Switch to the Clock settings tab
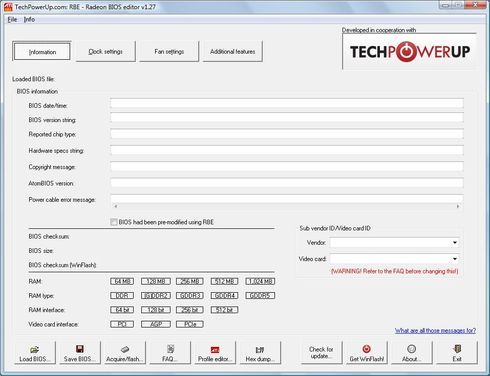This screenshot has height=376, width=490. 106,52
